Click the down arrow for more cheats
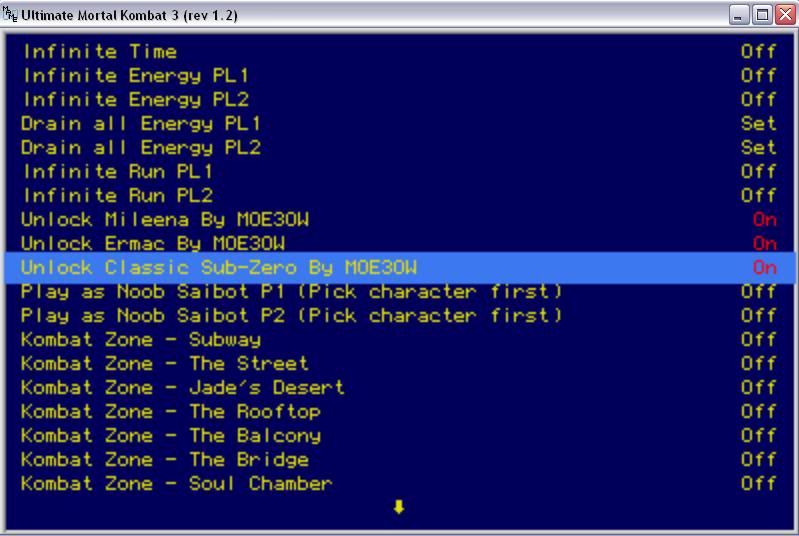Screen dimensions: 799x536 [399, 507]
